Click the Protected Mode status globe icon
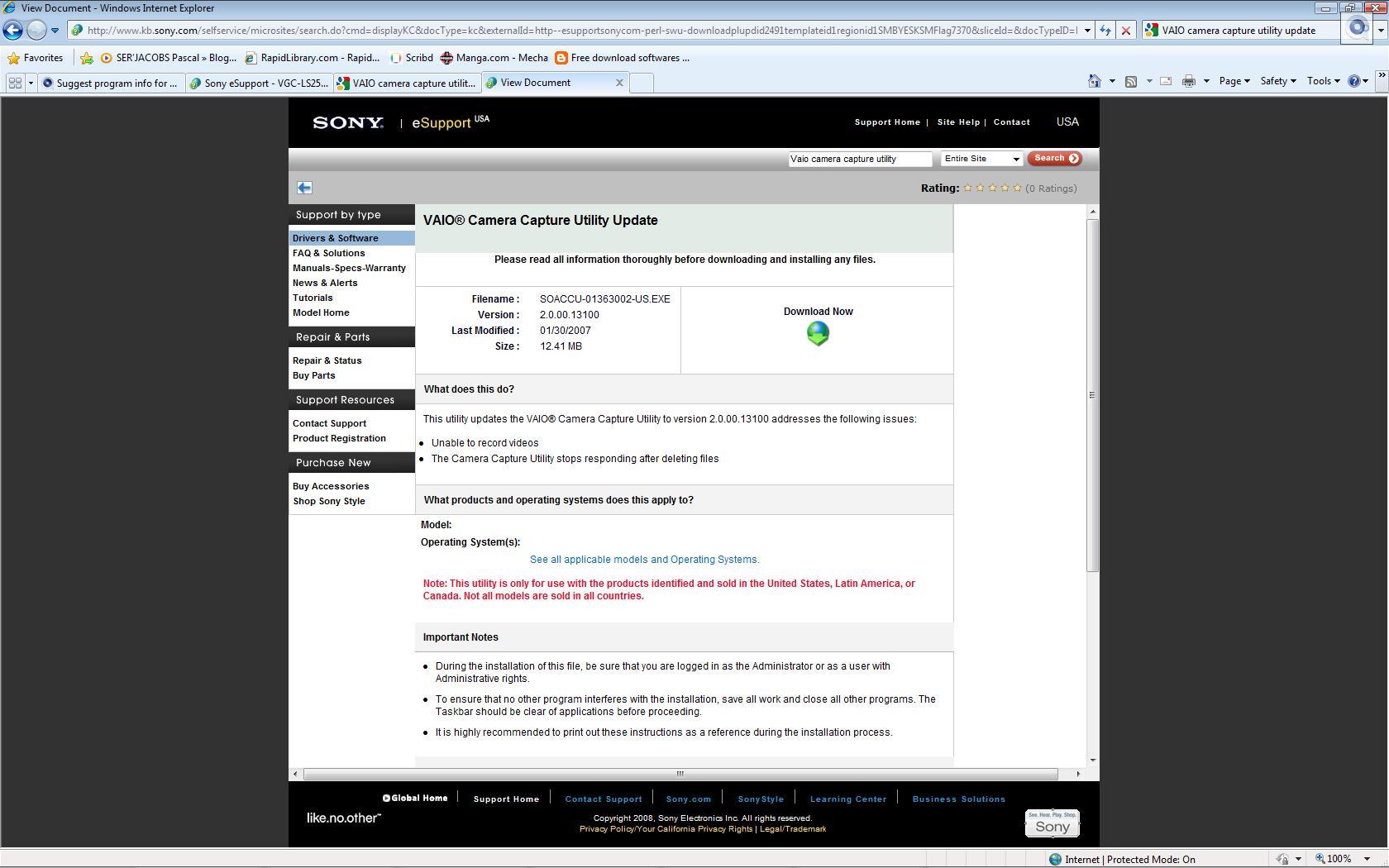1389x868 pixels. (1055, 859)
